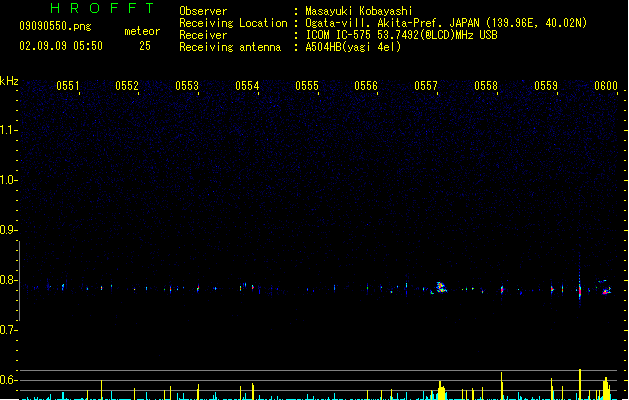Click the 0552 time marker

pos(127,86)
